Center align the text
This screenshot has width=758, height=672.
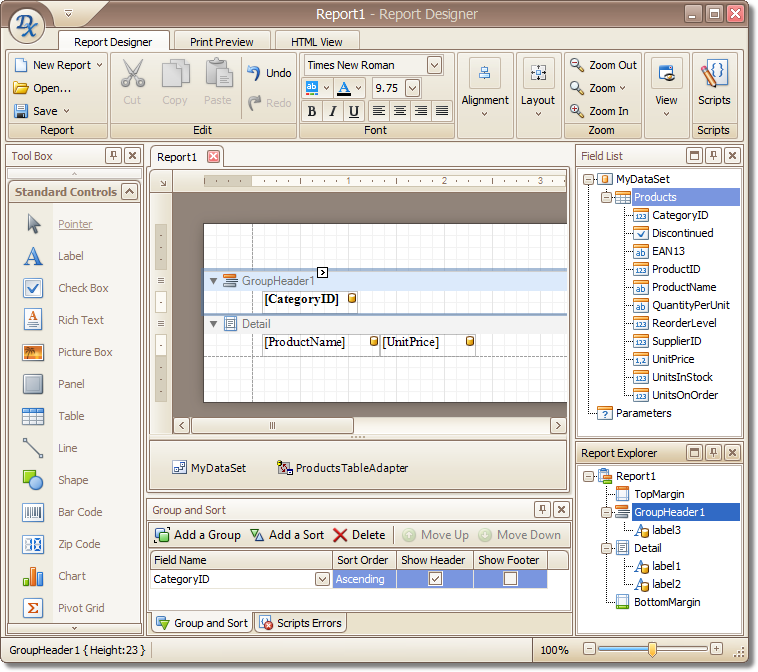tap(400, 111)
